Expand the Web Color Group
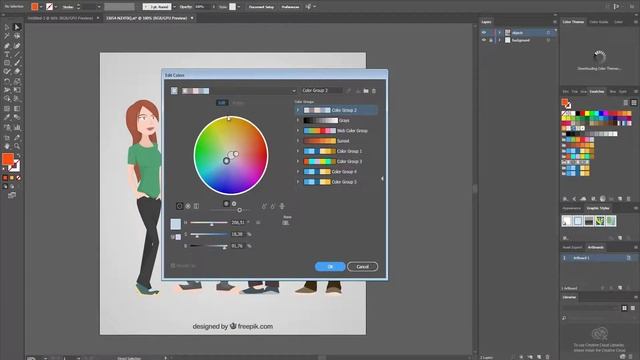The image size is (640, 360). click(298, 131)
